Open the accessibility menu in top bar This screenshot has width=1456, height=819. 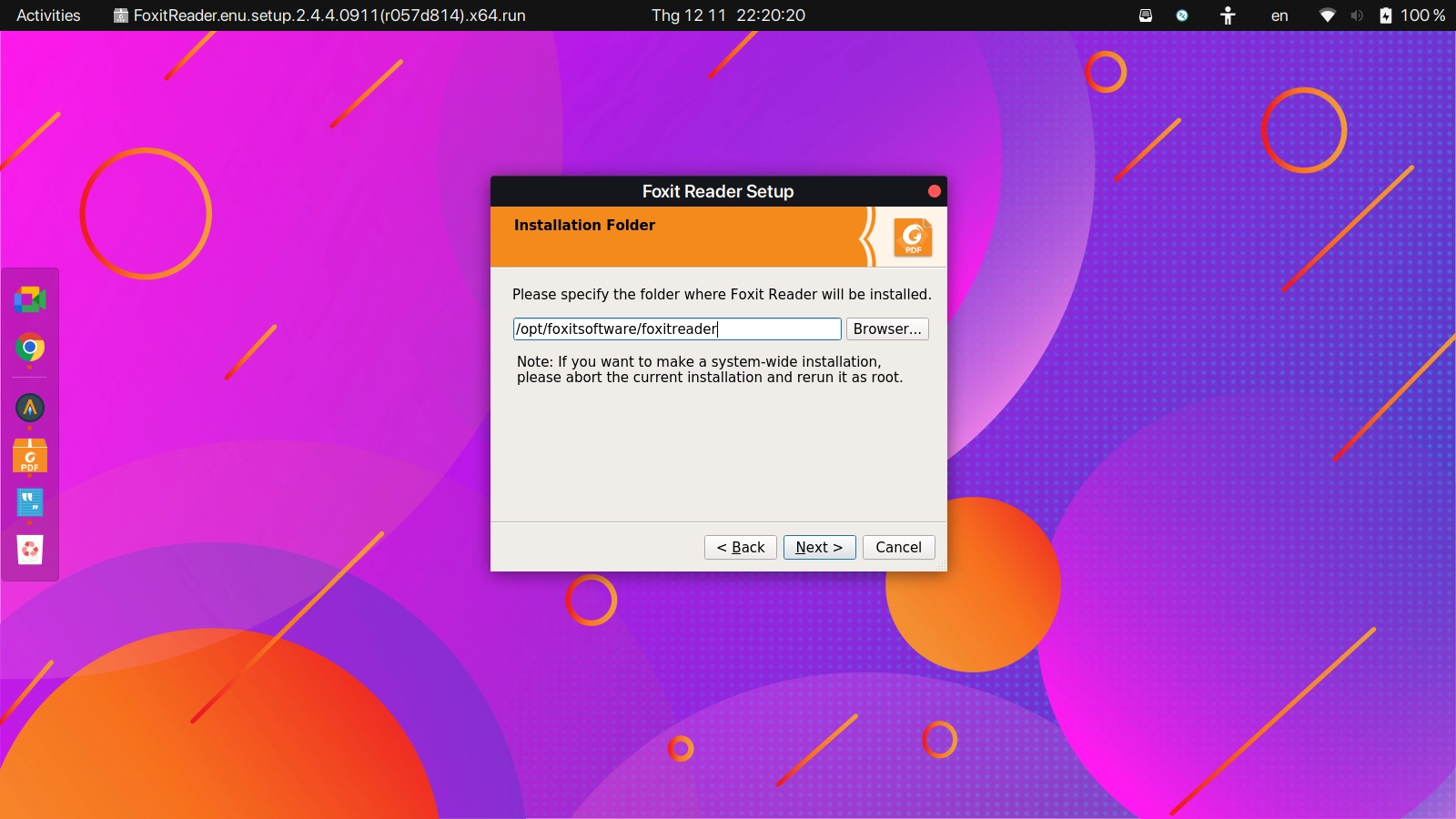pyautogui.click(x=1228, y=15)
